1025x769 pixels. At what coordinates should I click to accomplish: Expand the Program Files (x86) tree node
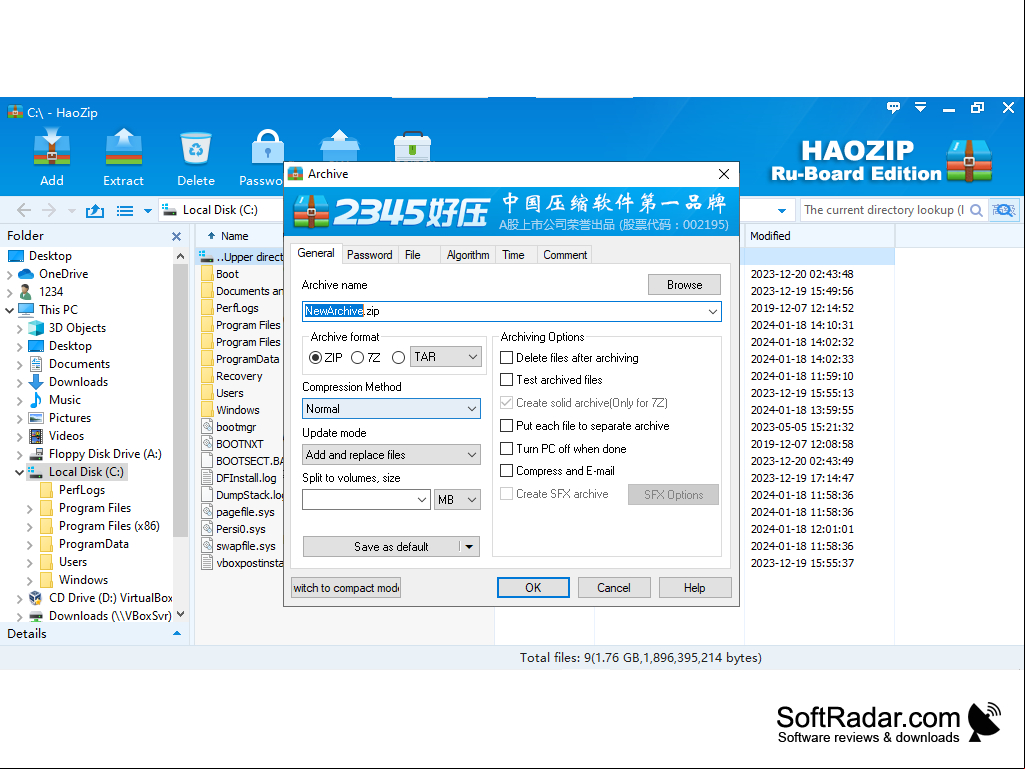tap(29, 526)
